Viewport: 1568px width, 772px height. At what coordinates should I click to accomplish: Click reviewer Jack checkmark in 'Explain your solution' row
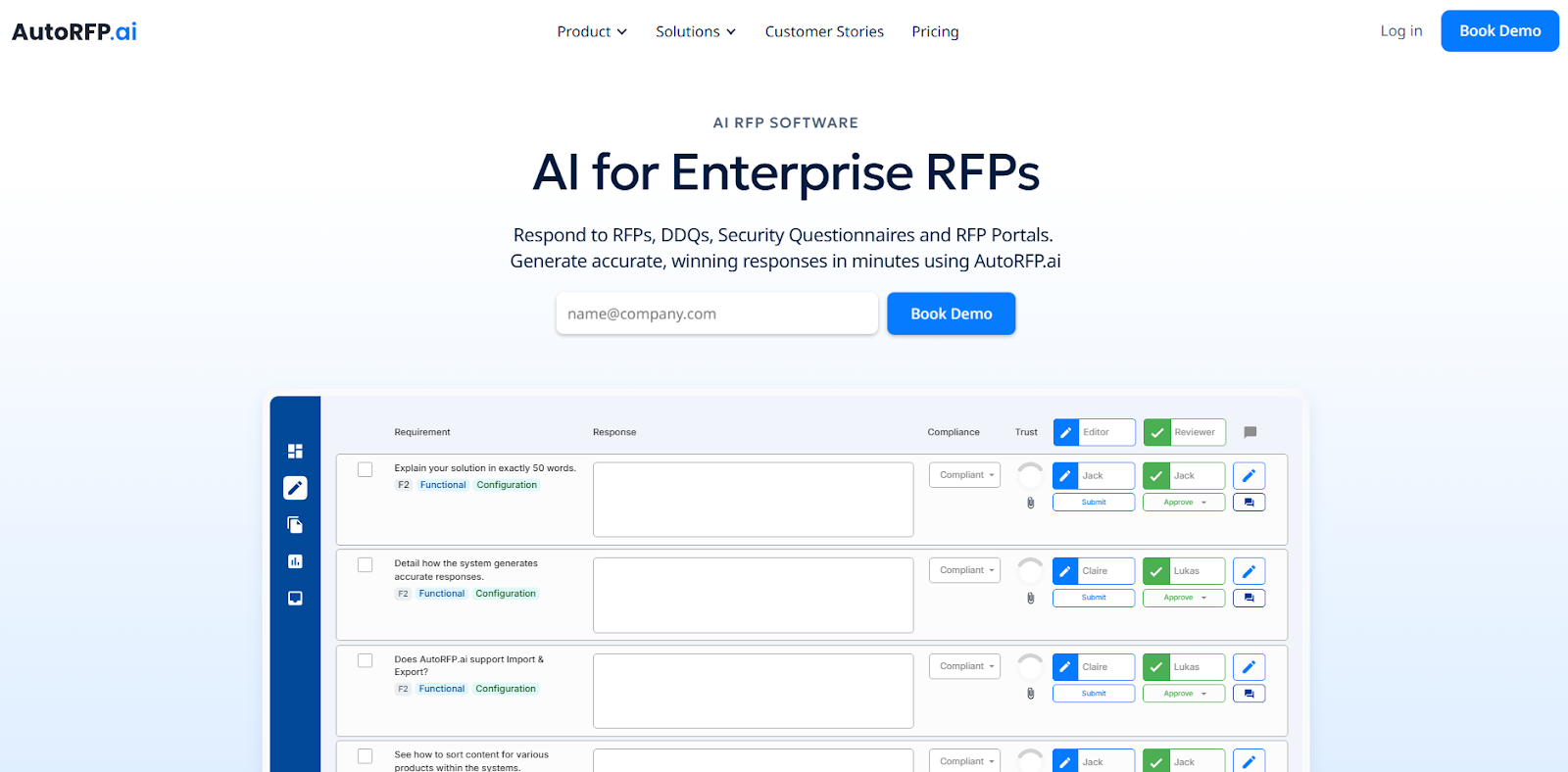(x=1156, y=476)
